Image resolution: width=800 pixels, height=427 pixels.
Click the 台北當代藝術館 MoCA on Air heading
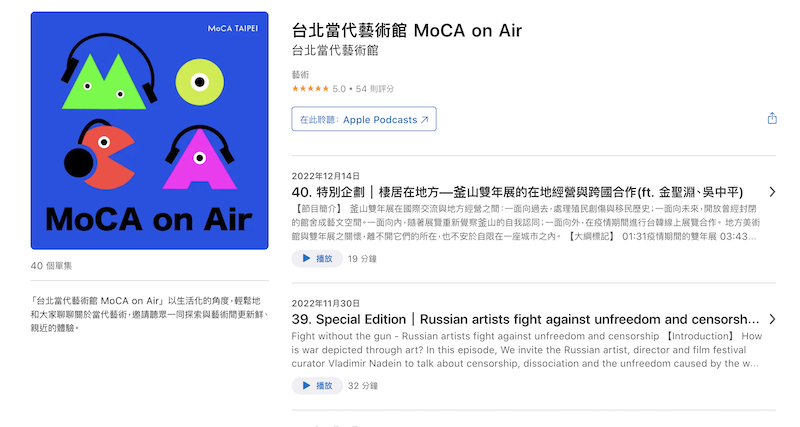407,29
